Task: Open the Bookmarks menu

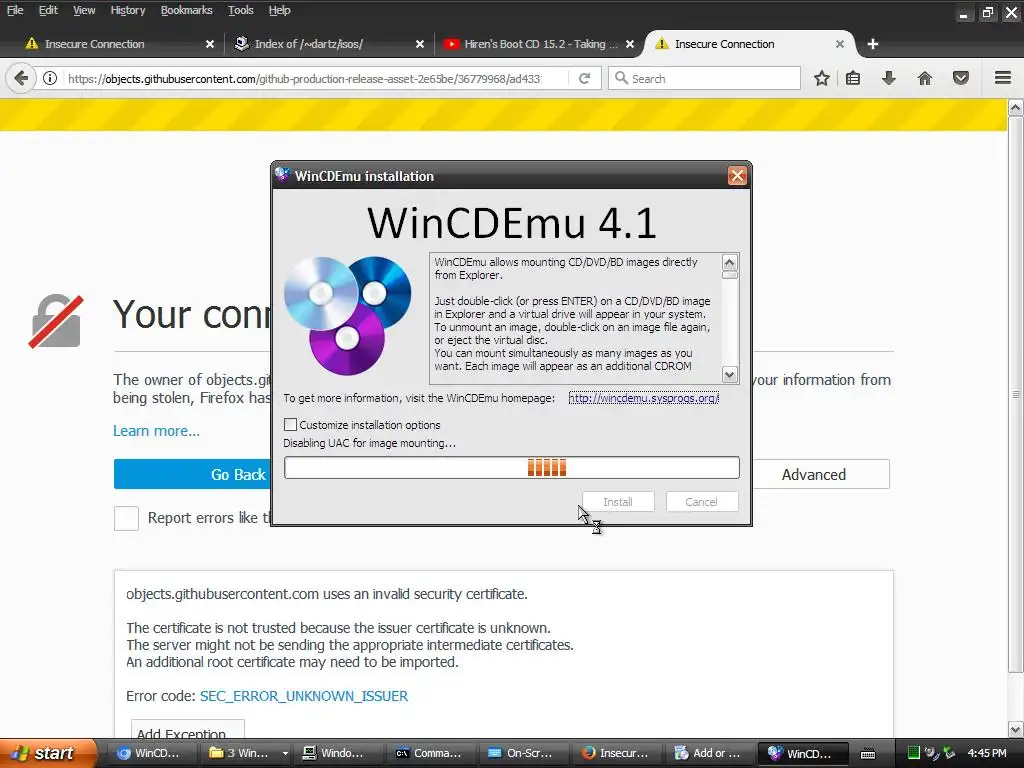Action: [186, 10]
